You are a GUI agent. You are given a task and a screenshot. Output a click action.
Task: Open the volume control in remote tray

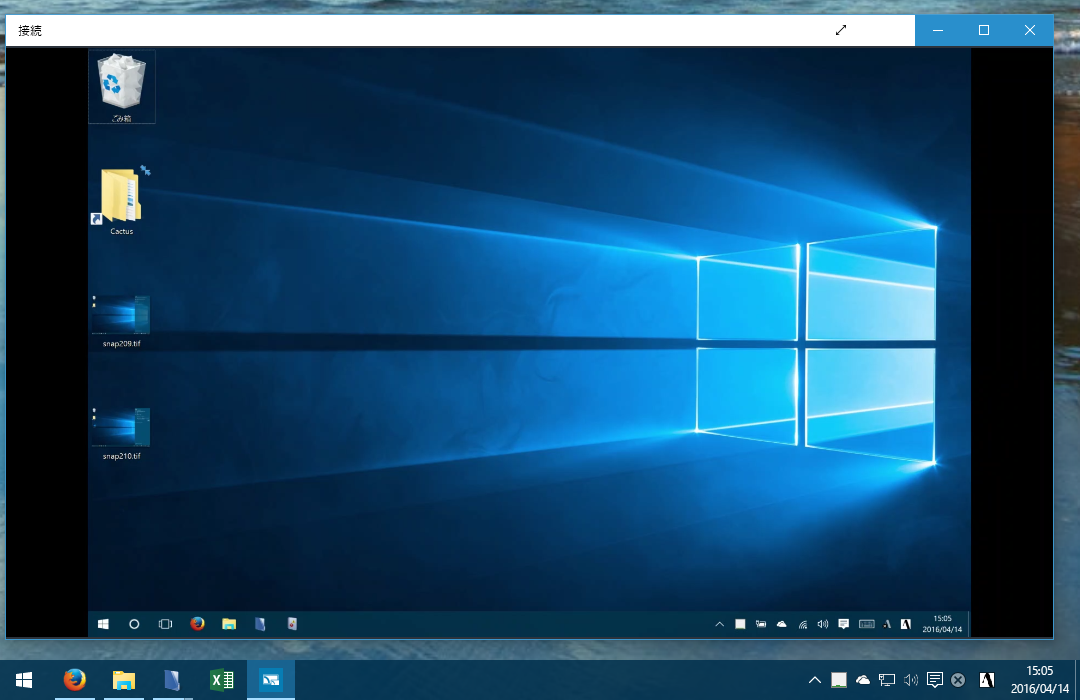tap(822, 624)
